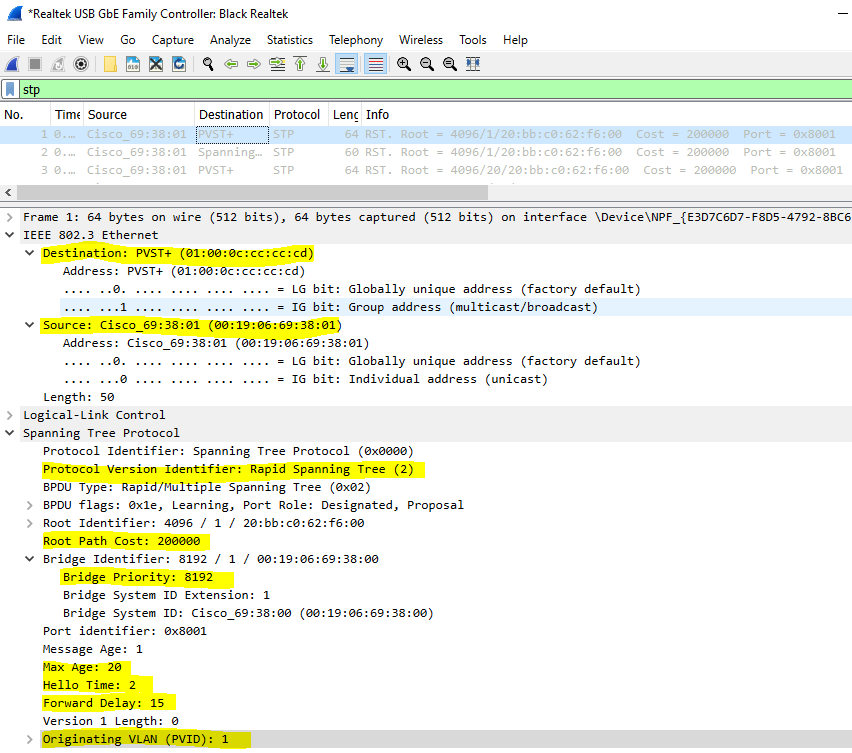852x753 pixels.
Task: Open the Telephony menu
Action: pyautogui.click(x=356, y=40)
